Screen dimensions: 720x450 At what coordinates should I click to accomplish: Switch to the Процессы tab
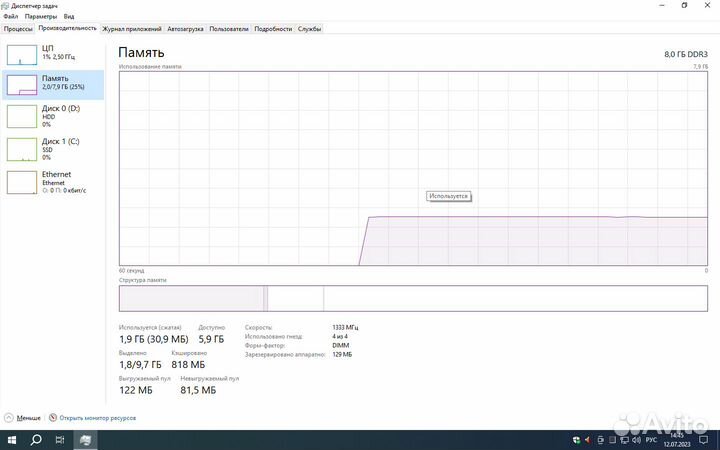tap(18, 29)
